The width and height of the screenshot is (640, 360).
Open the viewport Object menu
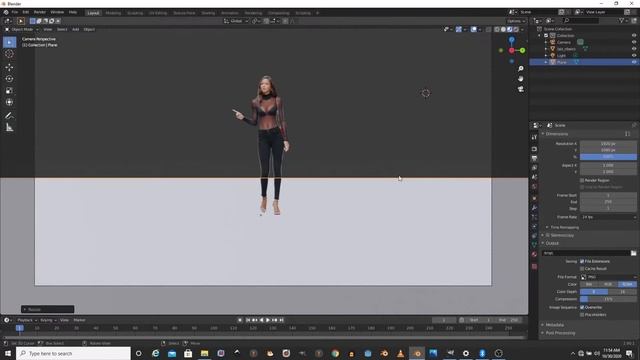89,29
